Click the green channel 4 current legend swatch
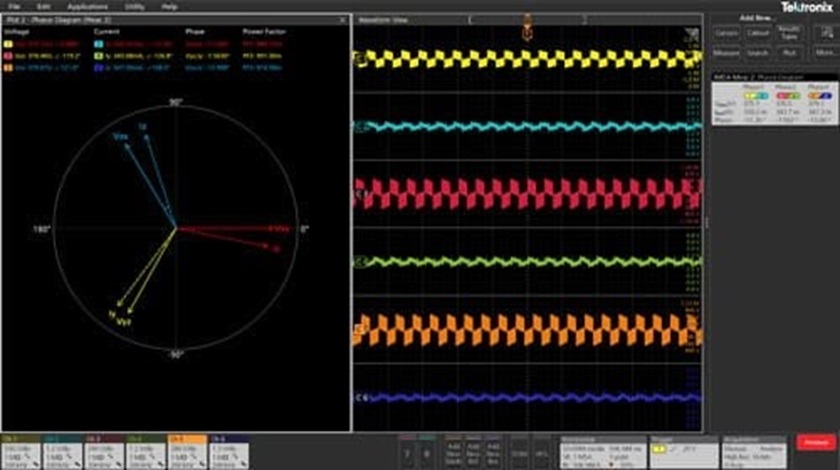 (99, 56)
